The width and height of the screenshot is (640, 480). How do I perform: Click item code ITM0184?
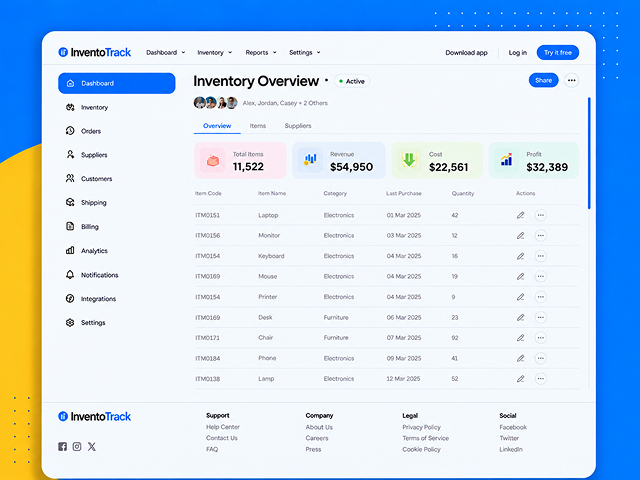click(207, 358)
